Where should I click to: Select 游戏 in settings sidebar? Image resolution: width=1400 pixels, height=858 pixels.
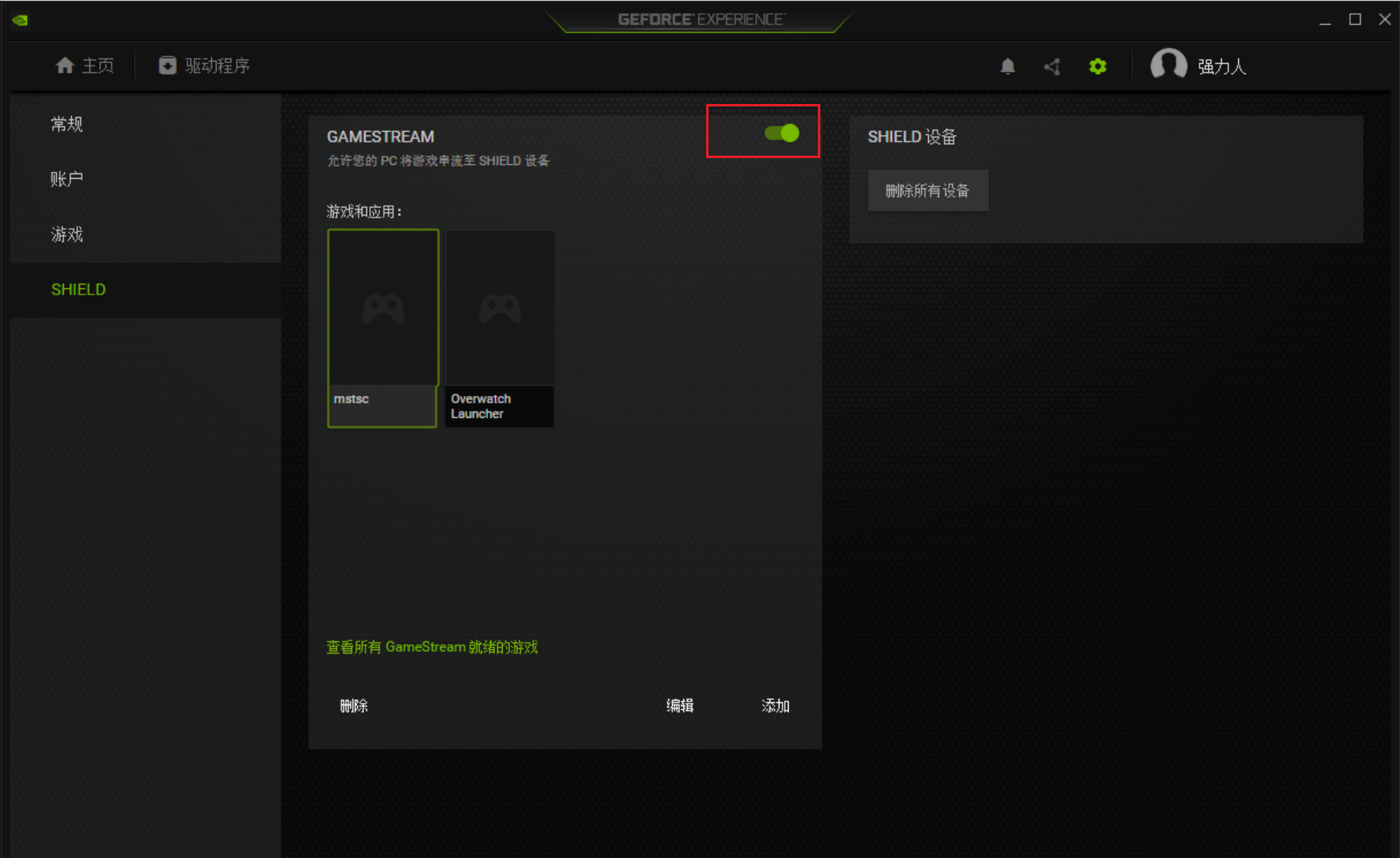[x=146, y=234]
